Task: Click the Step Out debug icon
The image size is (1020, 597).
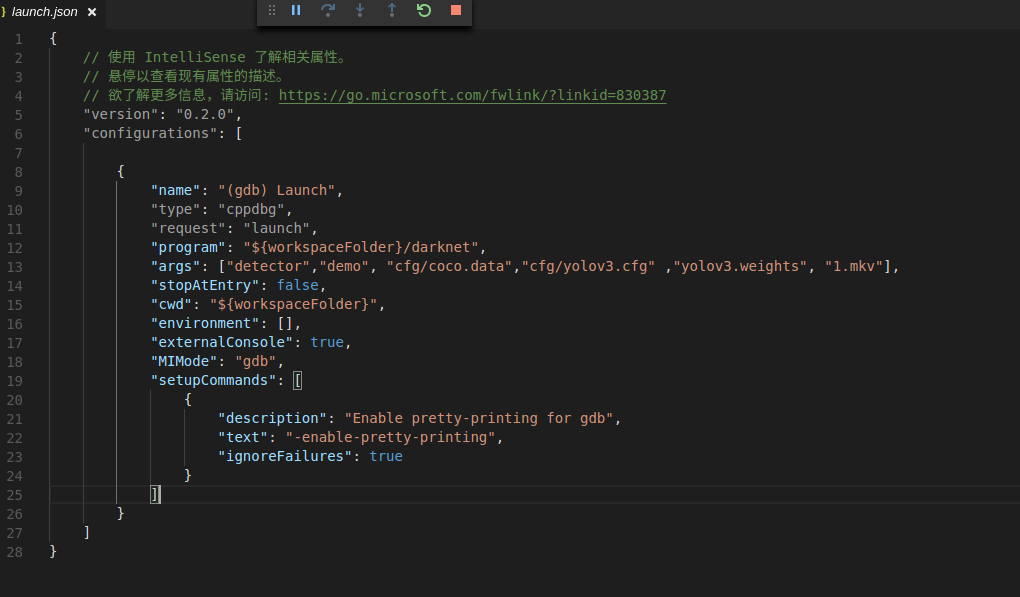Action: tap(392, 10)
